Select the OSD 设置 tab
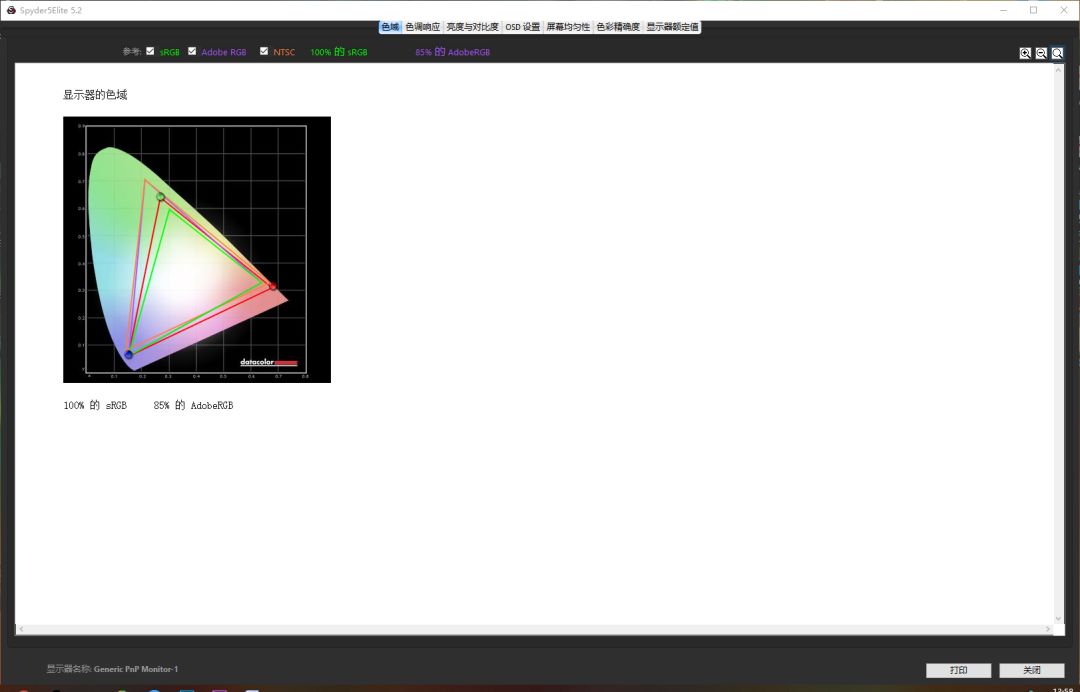Screen dimensions: 1080x692 522,27
